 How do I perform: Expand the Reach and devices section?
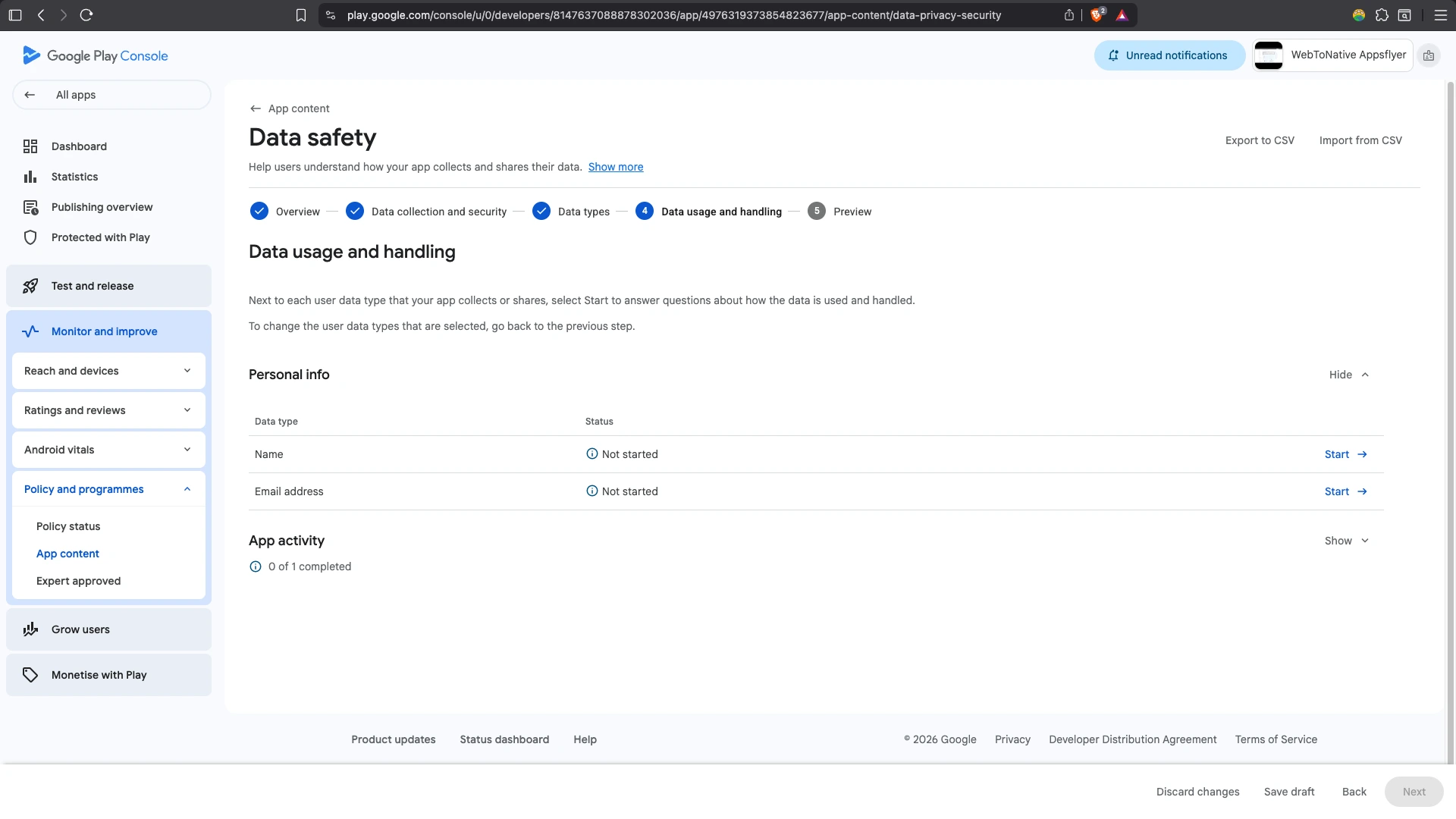(x=108, y=371)
